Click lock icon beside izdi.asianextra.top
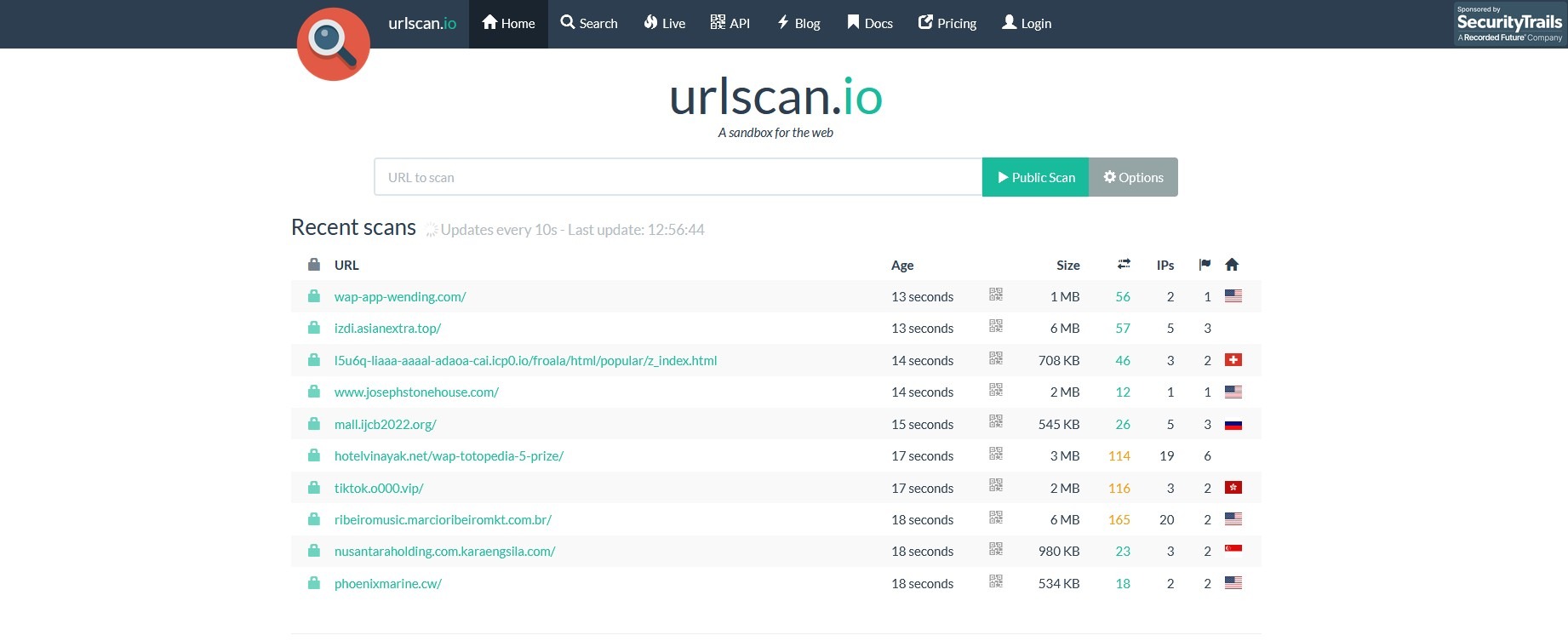Screen dimensions: 1568x641 [x=314, y=327]
